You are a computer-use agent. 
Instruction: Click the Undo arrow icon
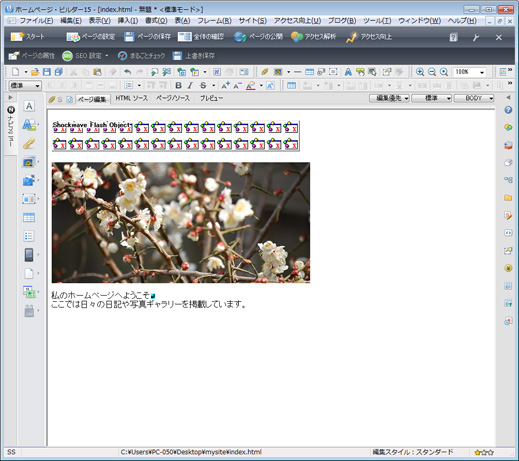pyautogui.click(x=127, y=72)
